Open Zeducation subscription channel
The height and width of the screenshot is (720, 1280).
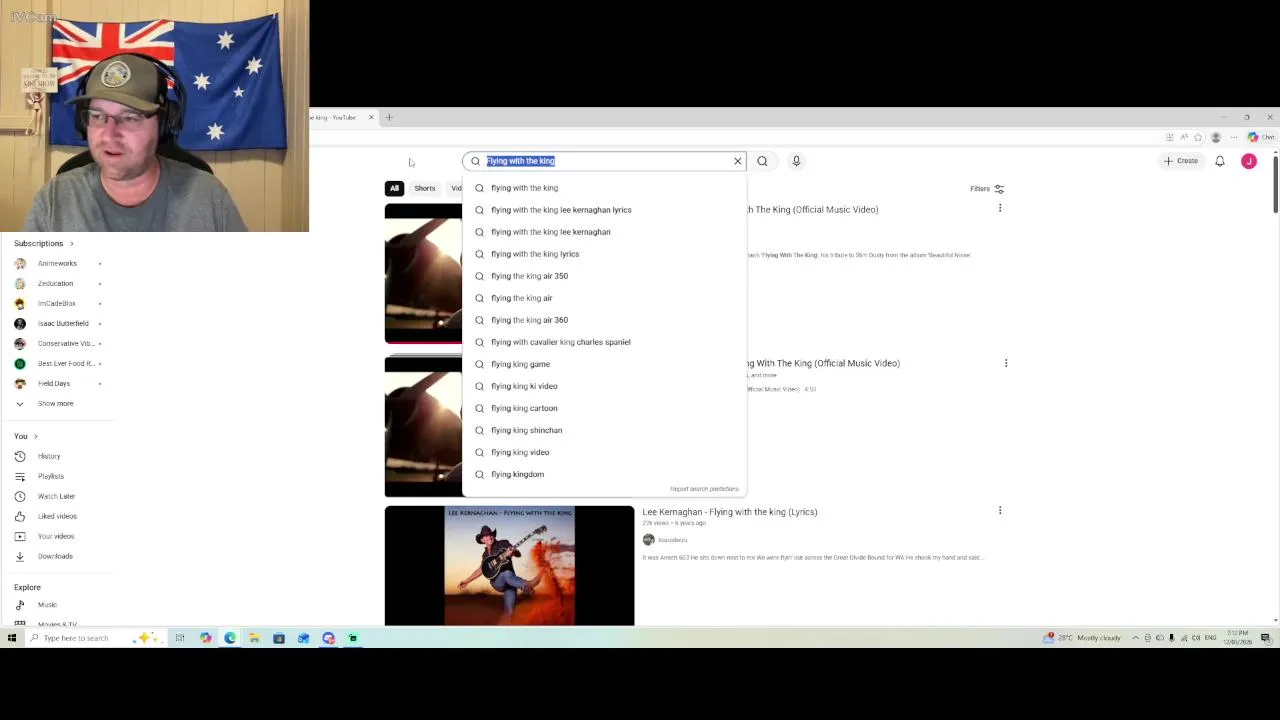(x=55, y=283)
